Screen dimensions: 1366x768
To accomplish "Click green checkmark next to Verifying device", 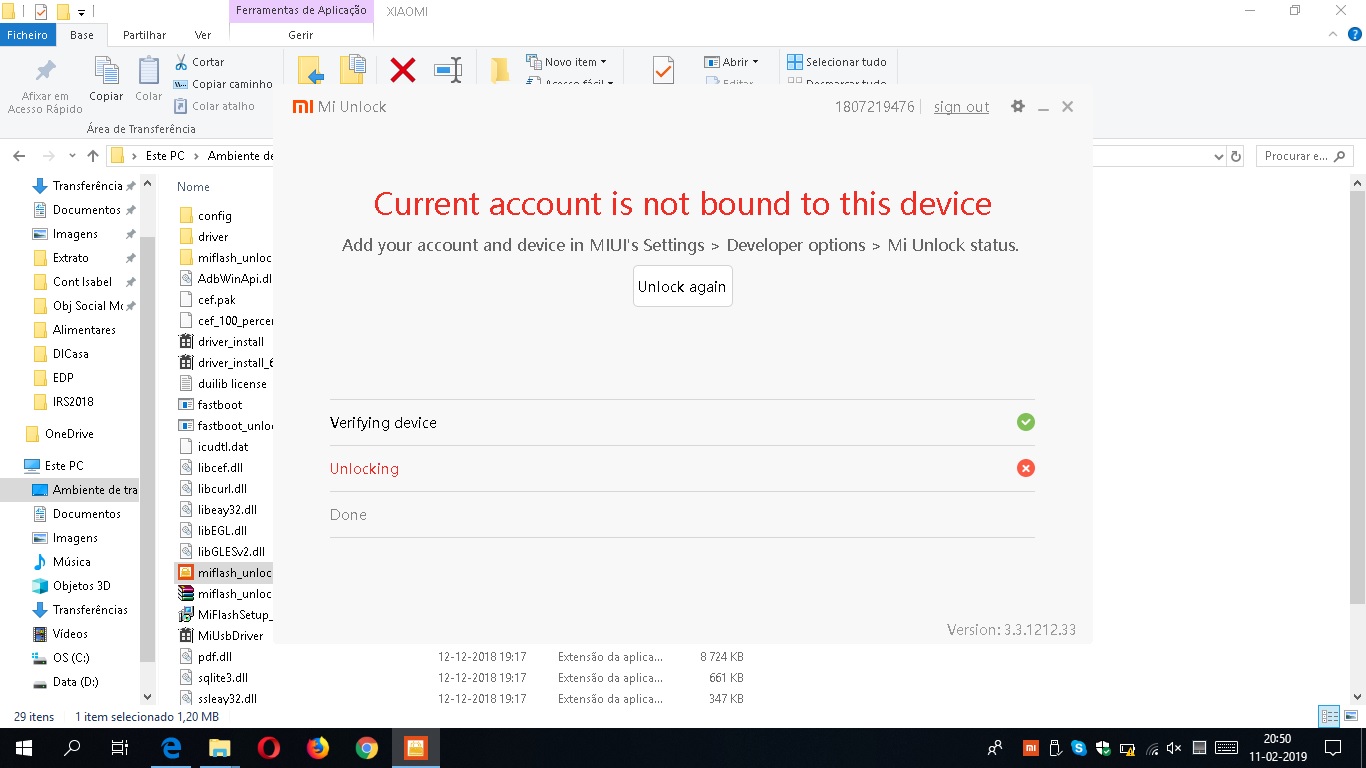I will tap(1025, 422).
